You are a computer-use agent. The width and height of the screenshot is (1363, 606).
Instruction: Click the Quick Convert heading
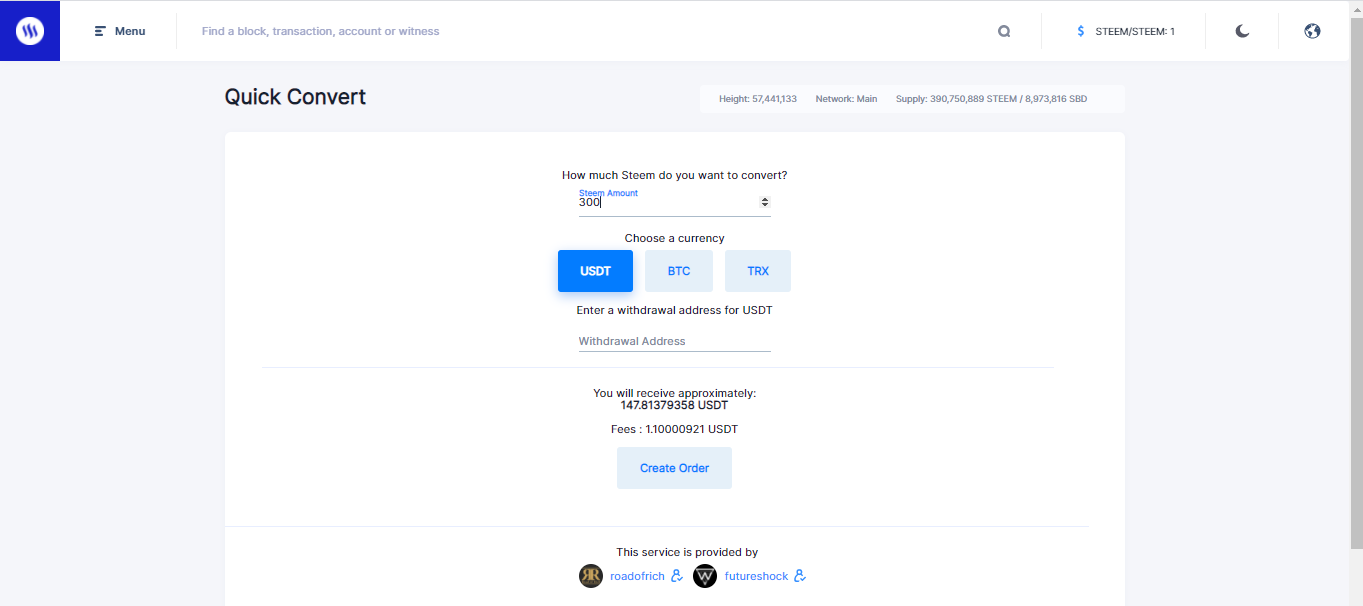(295, 97)
